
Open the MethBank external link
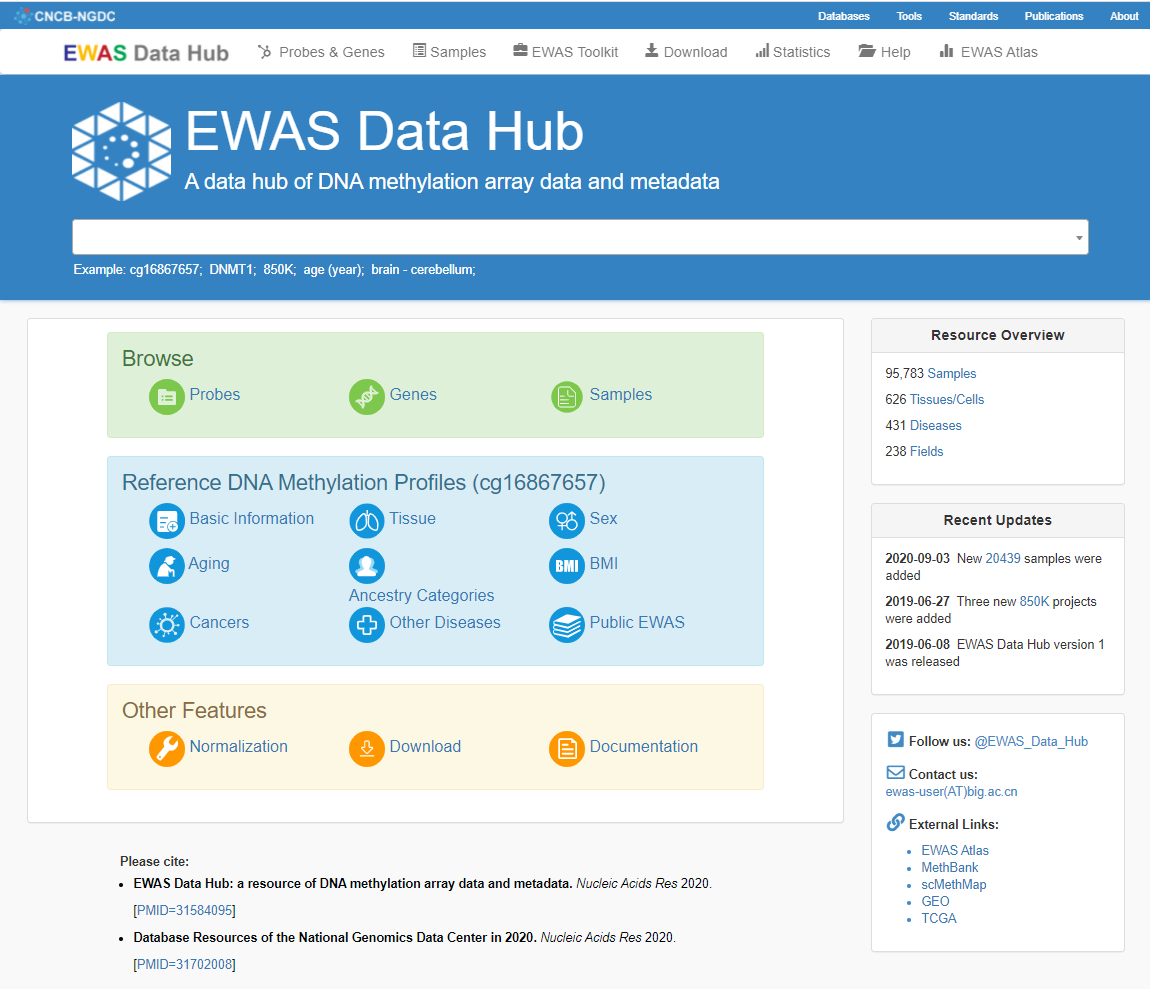pos(950,867)
